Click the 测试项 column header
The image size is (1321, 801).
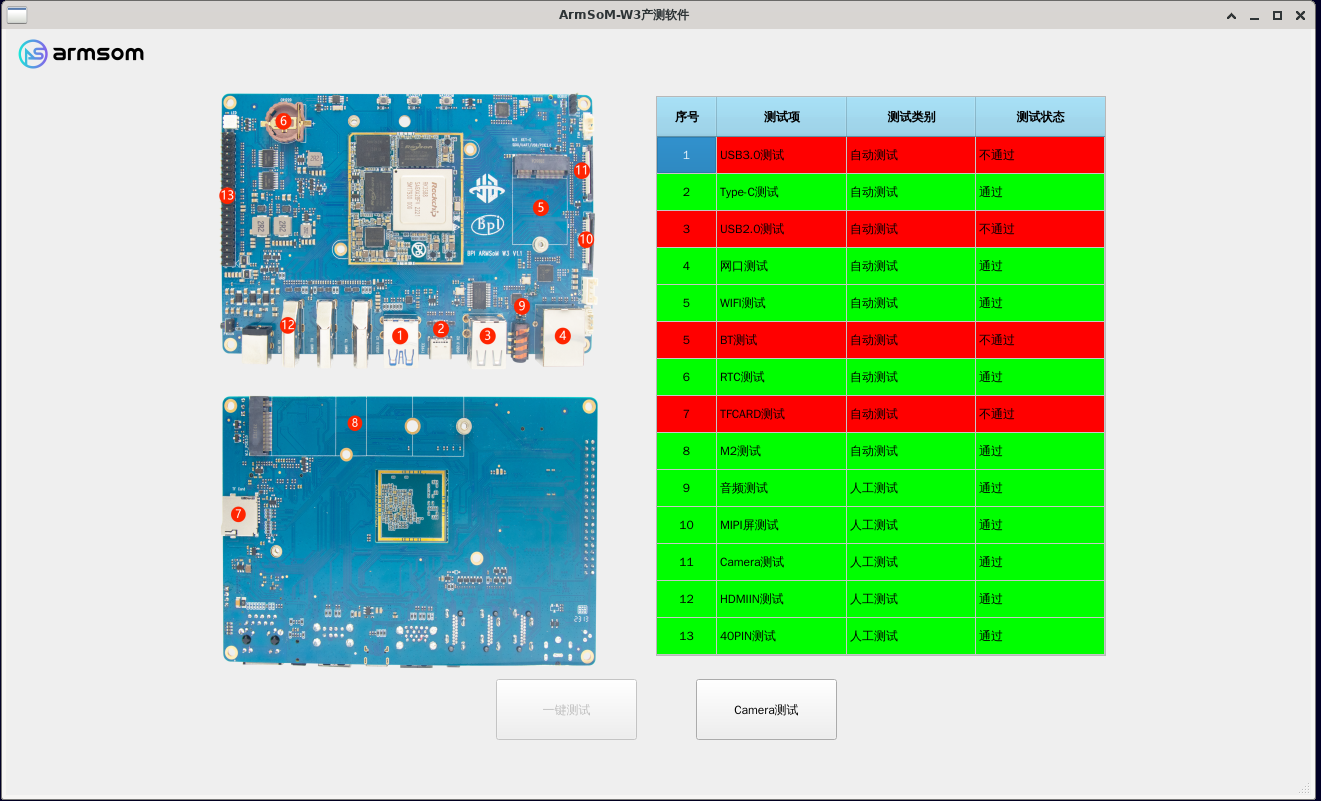(782, 117)
